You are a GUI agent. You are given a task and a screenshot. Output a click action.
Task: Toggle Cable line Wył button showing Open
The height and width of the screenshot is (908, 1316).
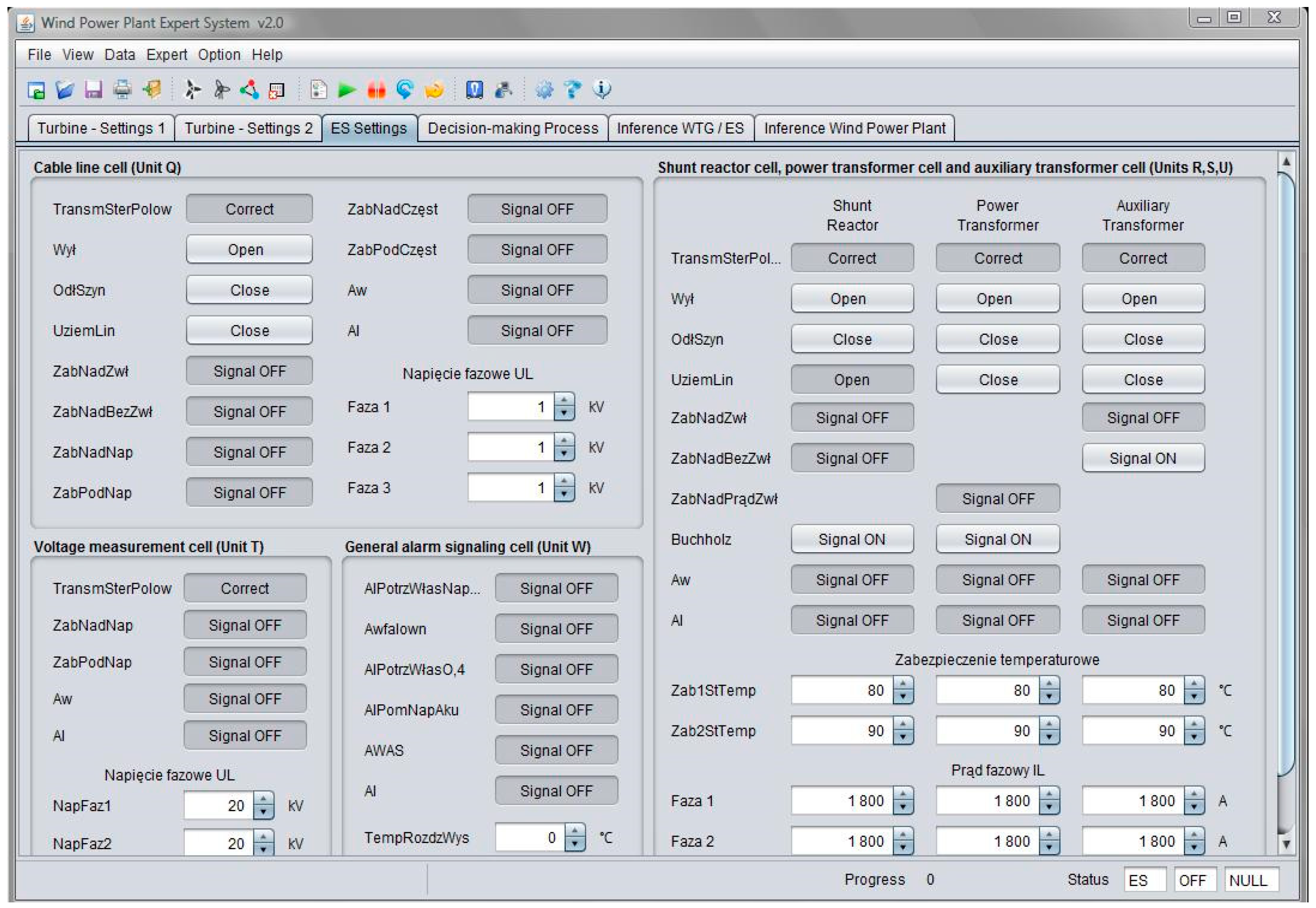coord(249,250)
